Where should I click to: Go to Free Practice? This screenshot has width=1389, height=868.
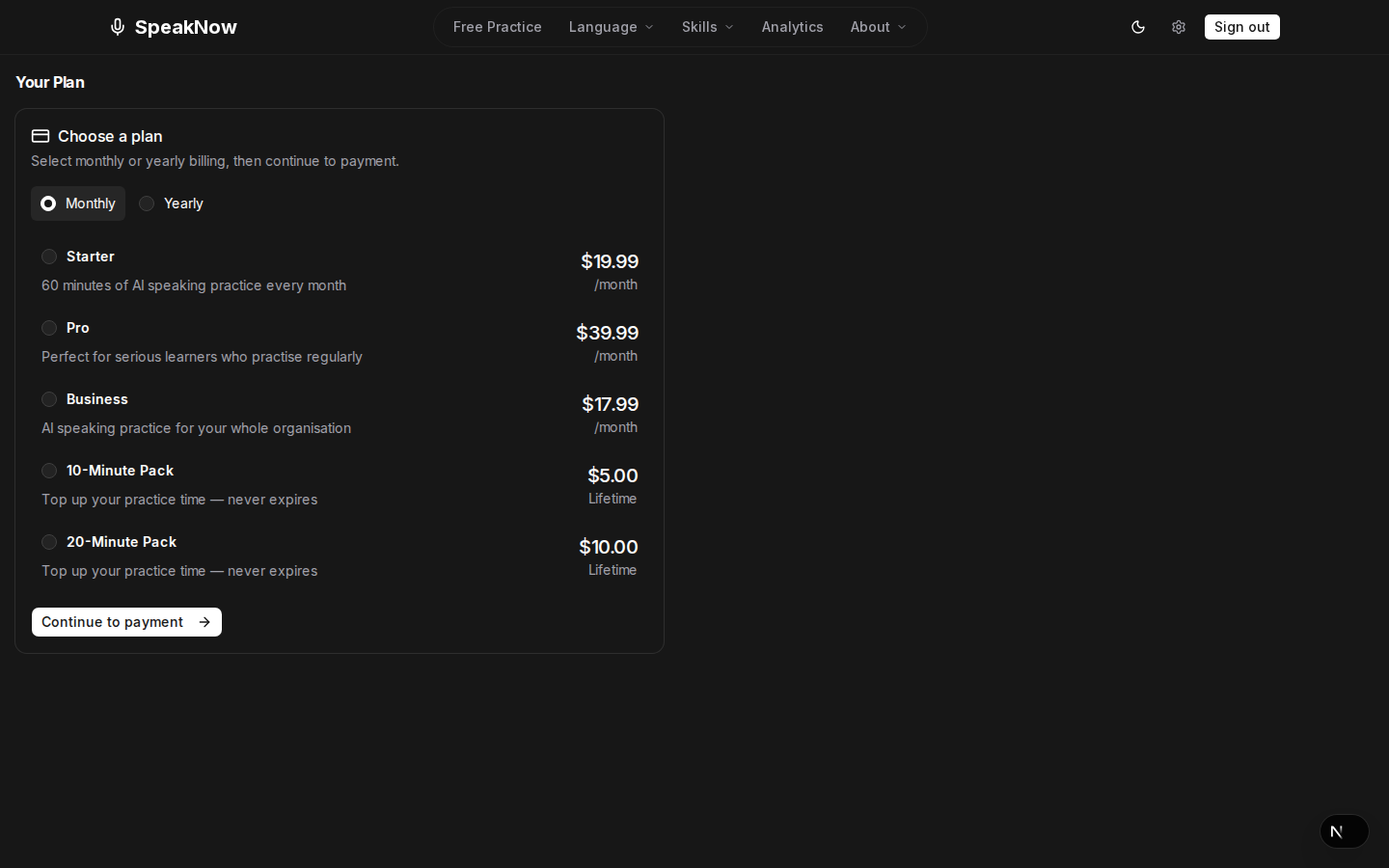point(497,27)
